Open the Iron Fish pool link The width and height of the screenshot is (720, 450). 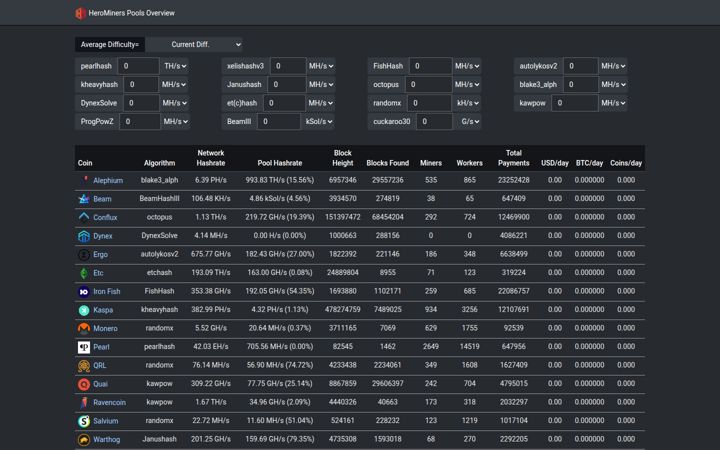click(107, 291)
